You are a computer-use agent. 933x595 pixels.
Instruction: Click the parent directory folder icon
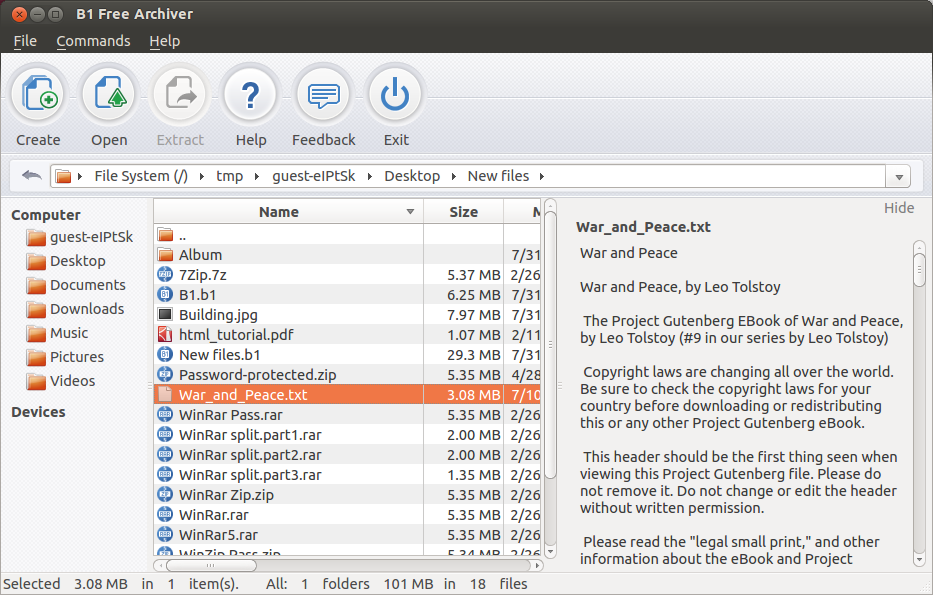pos(165,234)
